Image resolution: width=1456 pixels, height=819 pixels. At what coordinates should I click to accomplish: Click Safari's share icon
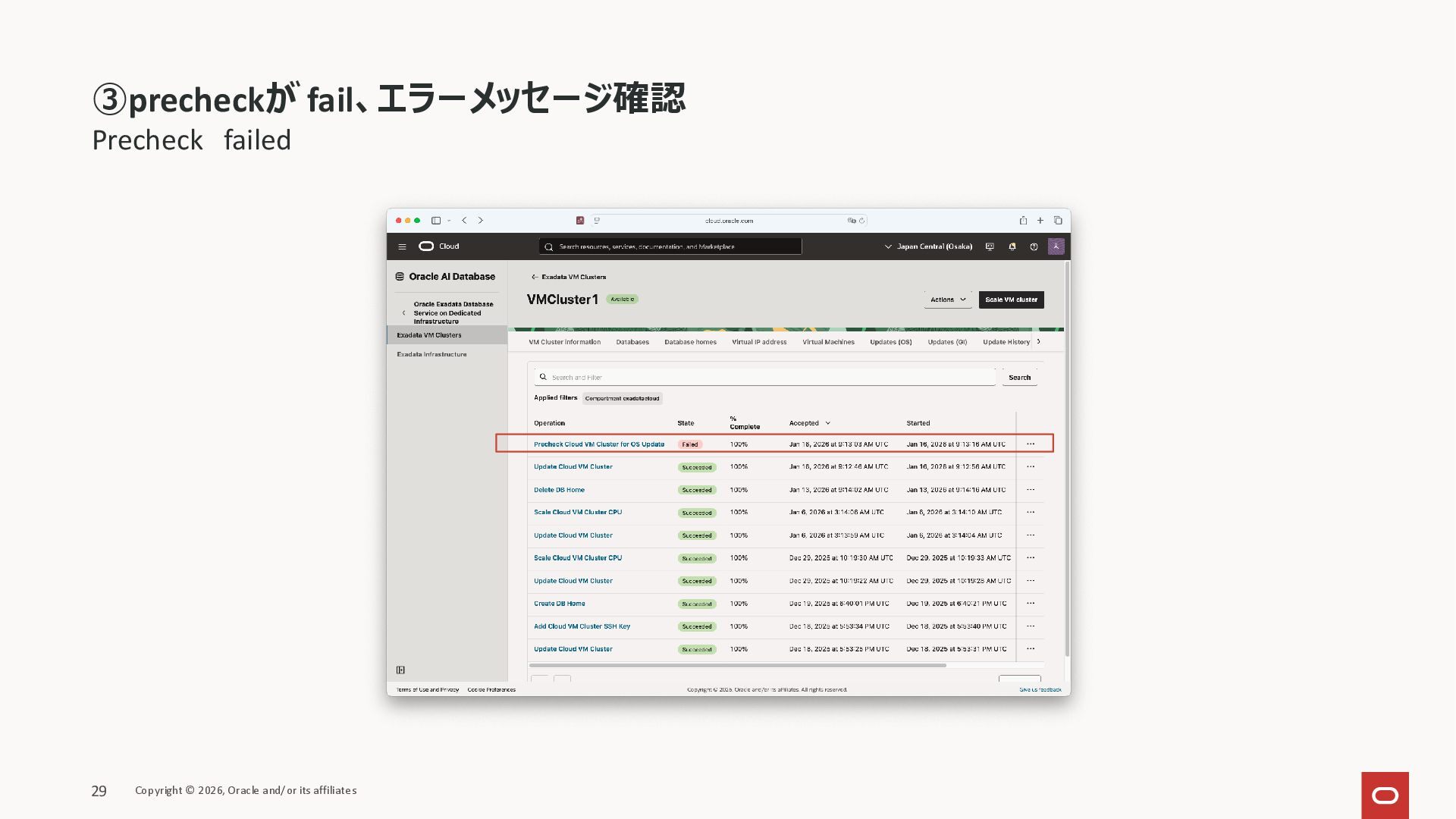tap(1023, 221)
